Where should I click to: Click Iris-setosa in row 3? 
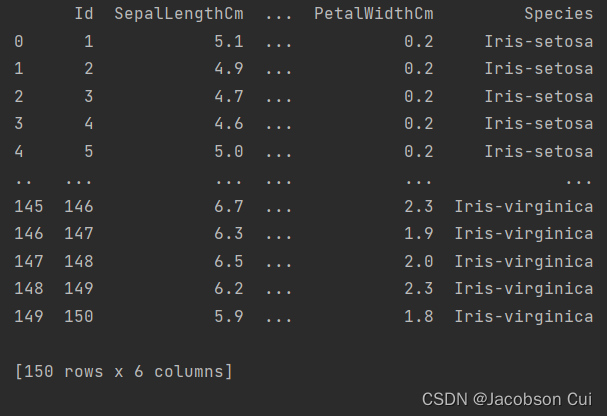[538, 124]
